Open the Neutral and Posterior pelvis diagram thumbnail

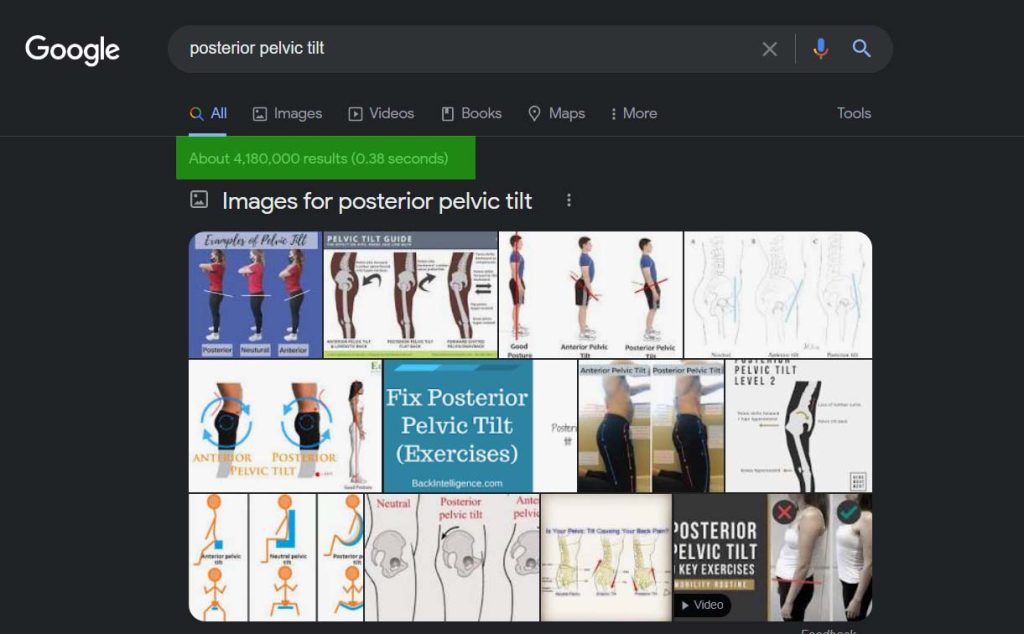click(452, 558)
